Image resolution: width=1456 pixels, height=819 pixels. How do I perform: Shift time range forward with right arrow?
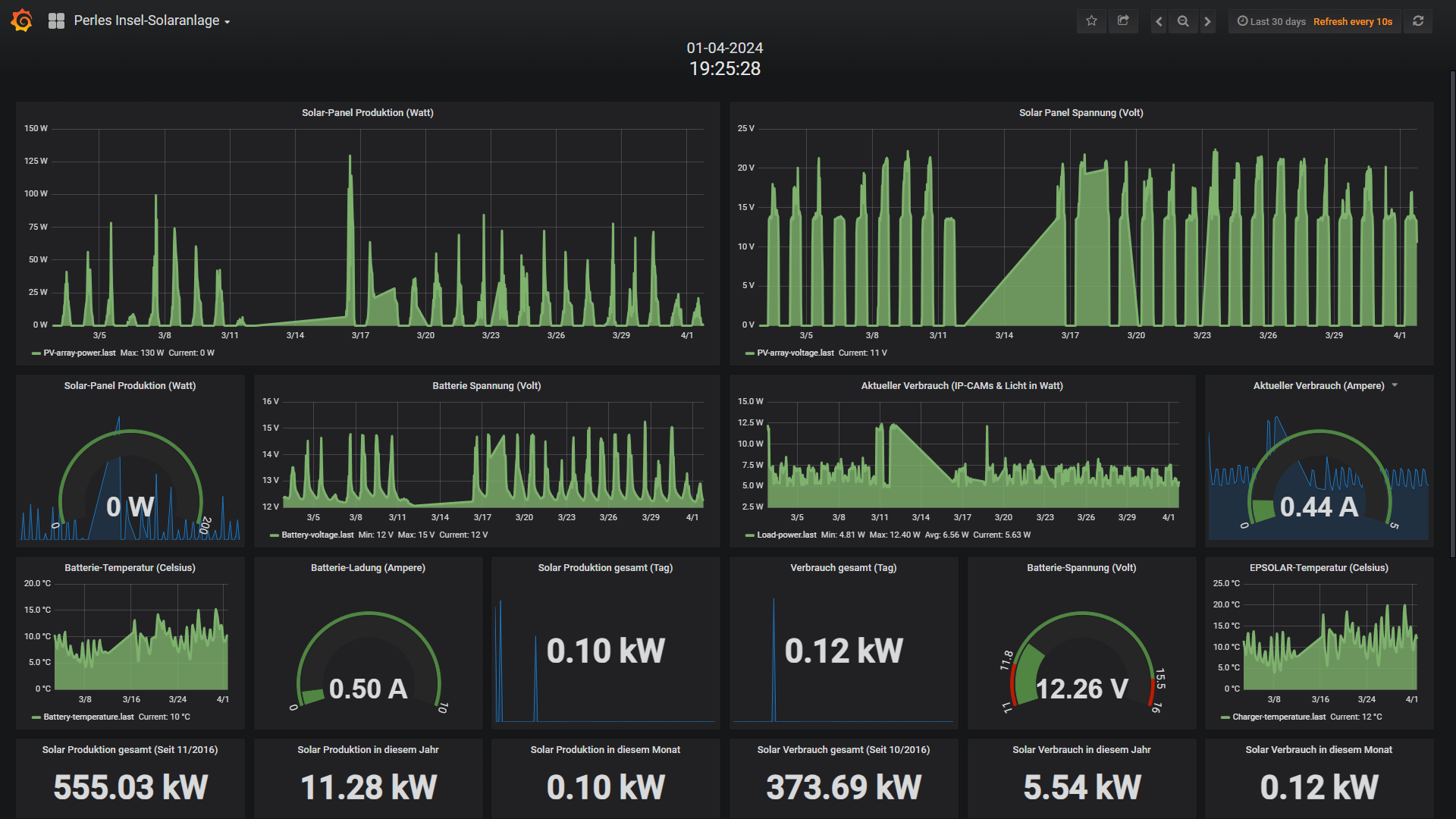coord(1208,21)
